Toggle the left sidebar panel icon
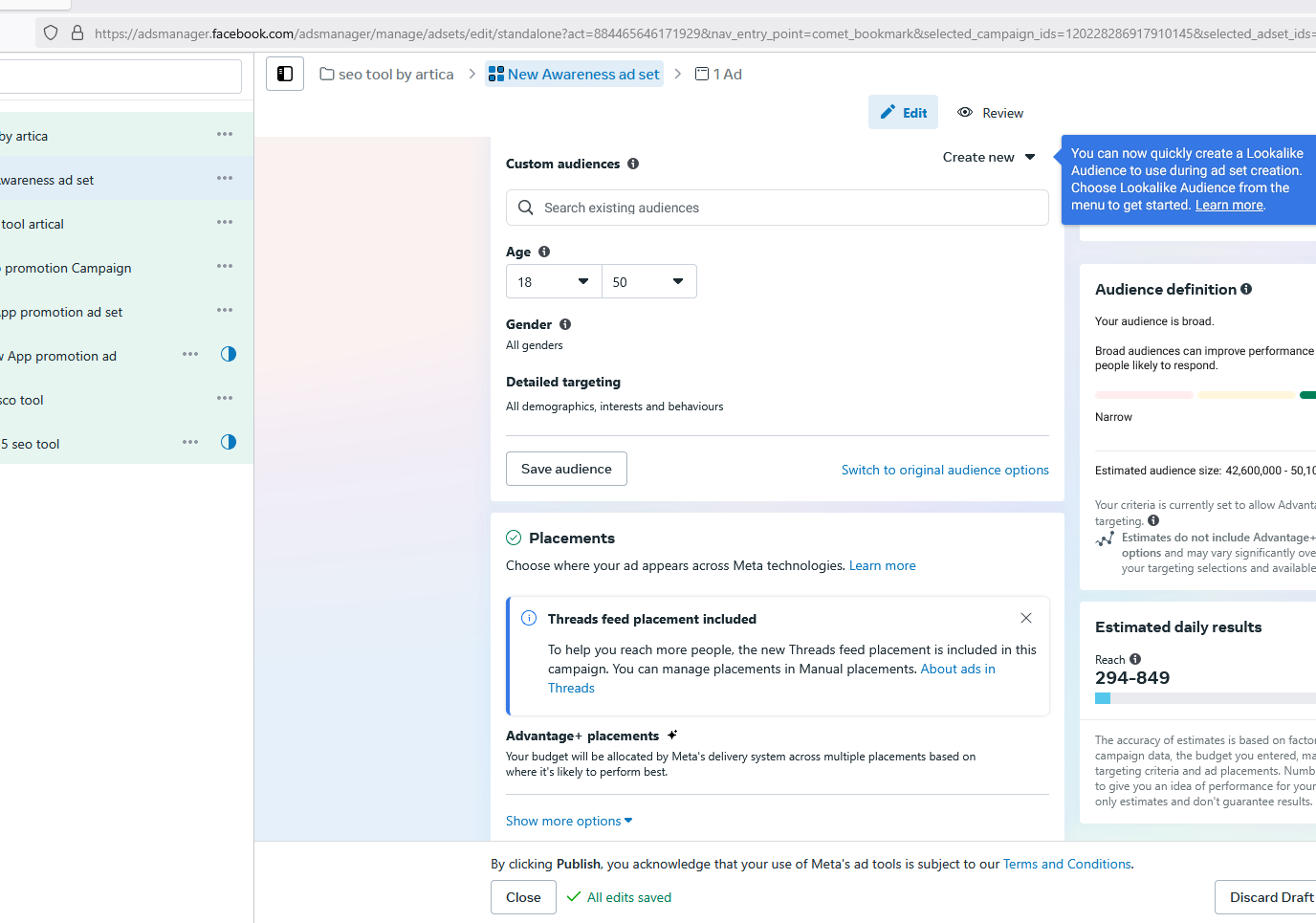This screenshot has height=923, width=1316. pyautogui.click(x=285, y=74)
